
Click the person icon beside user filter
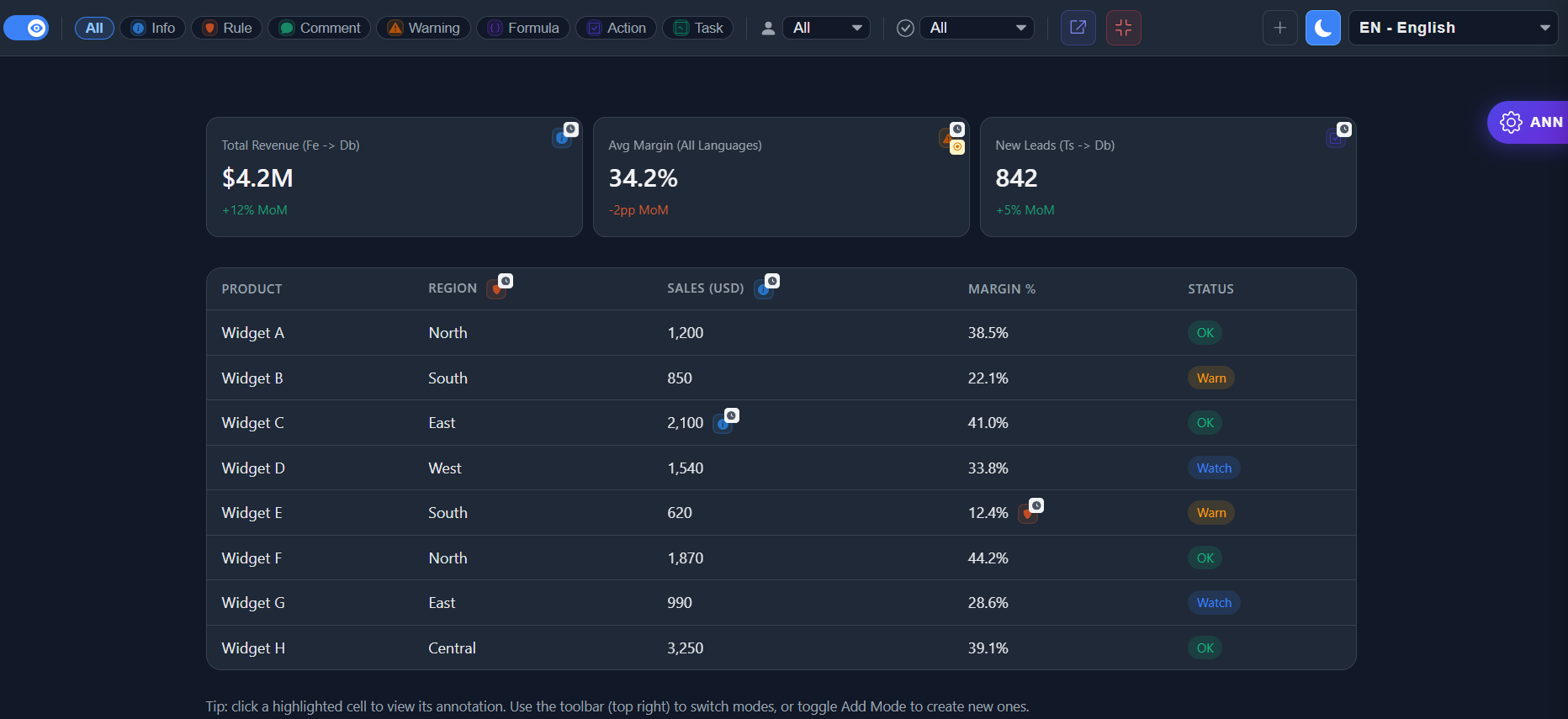pyautogui.click(x=768, y=28)
